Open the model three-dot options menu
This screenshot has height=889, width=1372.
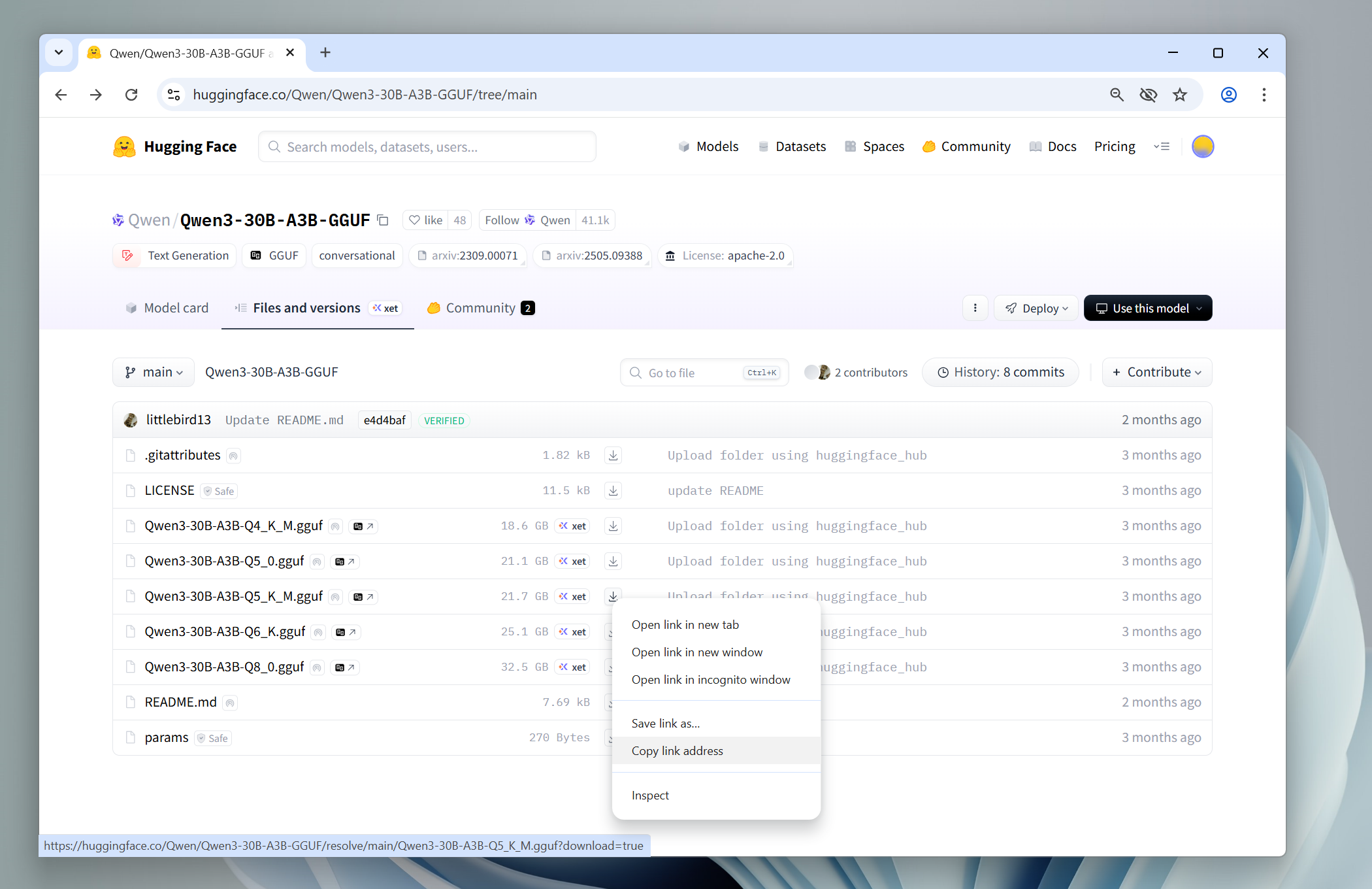click(x=975, y=308)
